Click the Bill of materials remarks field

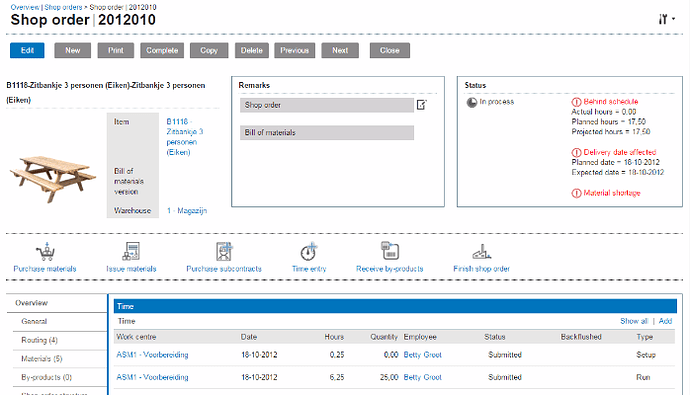tap(327, 132)
